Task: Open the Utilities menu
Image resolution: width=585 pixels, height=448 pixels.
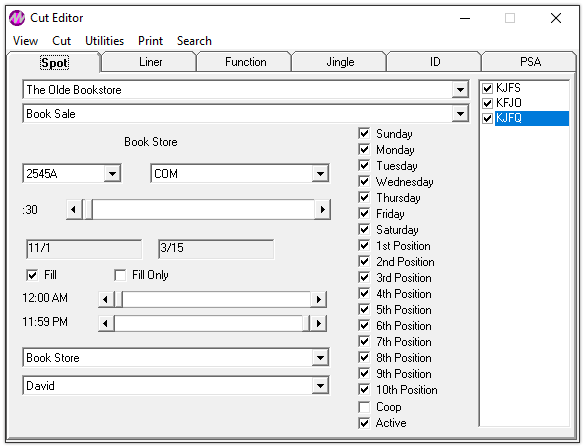Action: [x=104, y=41]
